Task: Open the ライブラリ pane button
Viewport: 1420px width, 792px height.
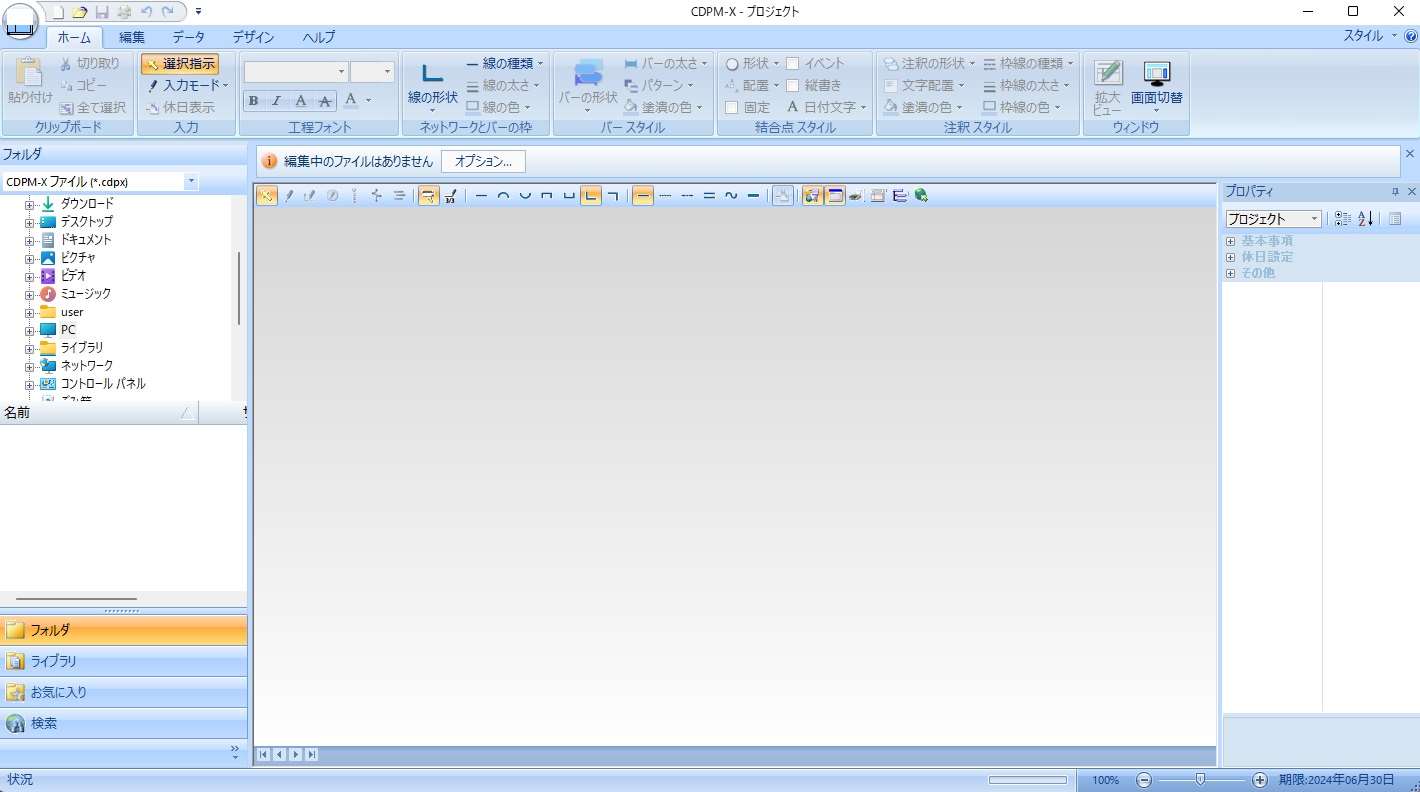Action: pos(124,661)
